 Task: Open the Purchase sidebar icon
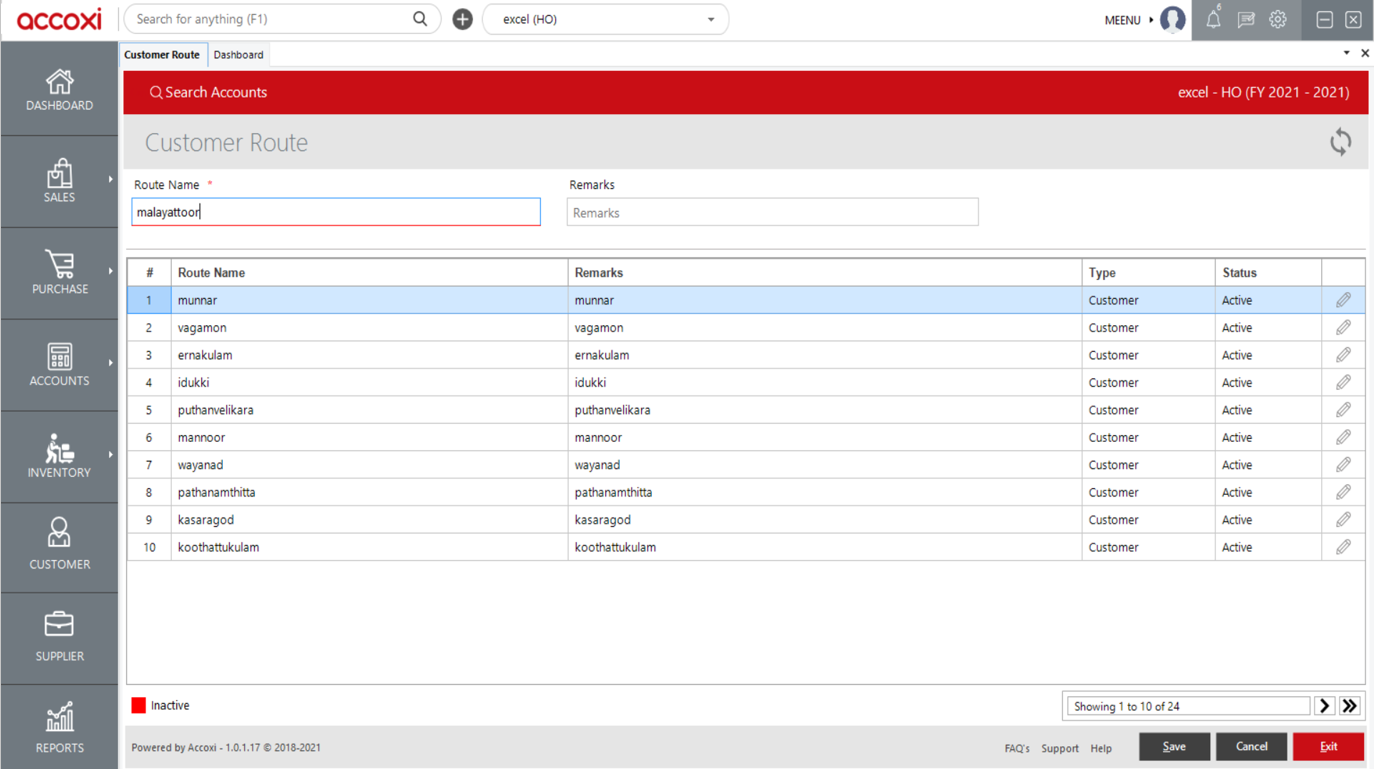[59, 272]
